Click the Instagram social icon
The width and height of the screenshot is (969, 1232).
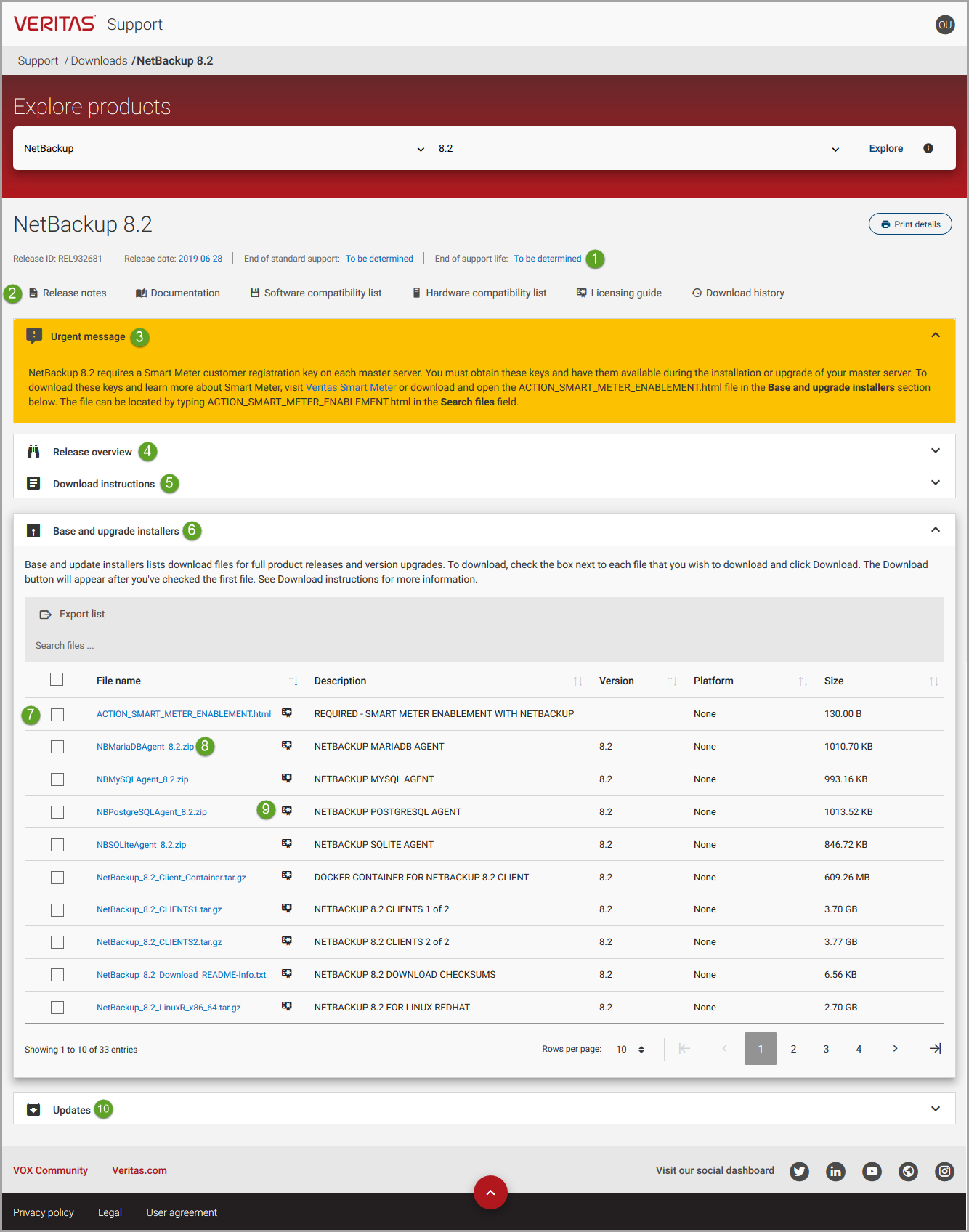[x=945, y=1171]
